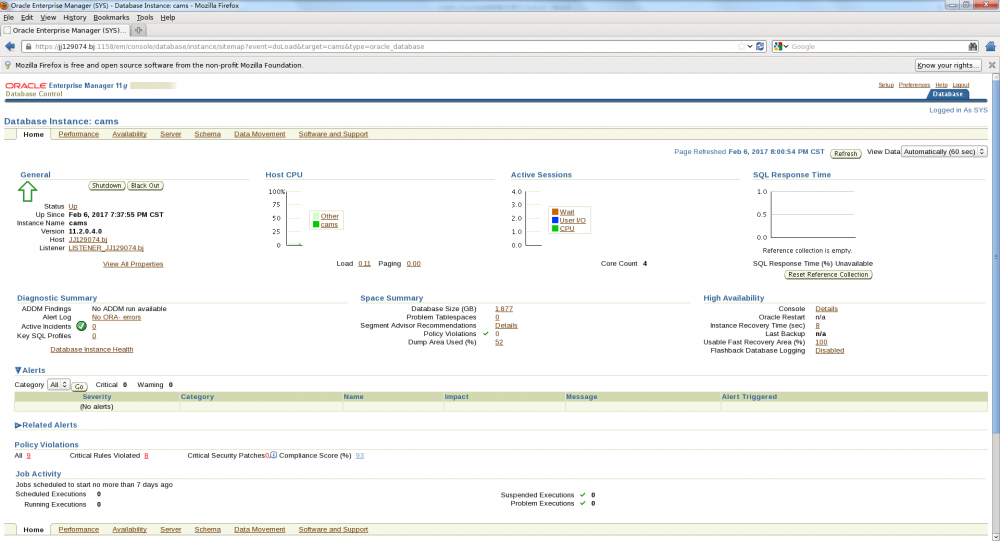Click Compliance Score 93 link

pyautogui.click(x=360, y=456)
